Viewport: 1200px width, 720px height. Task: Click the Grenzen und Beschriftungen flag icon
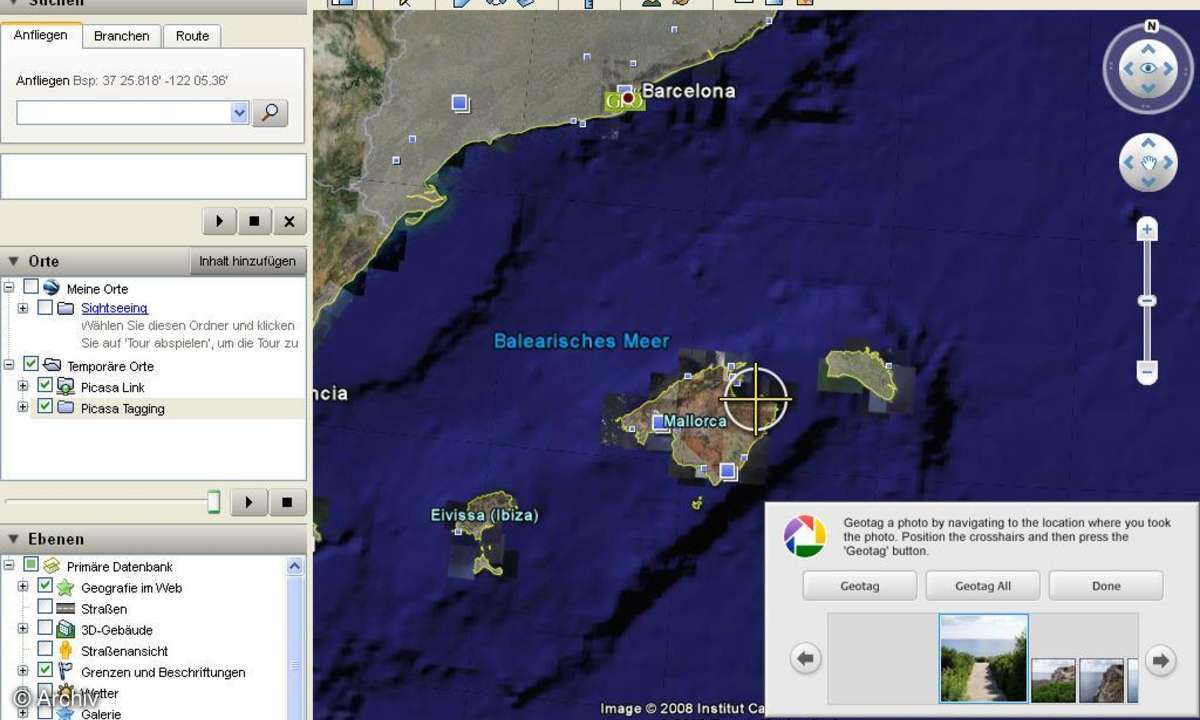click(x=65, y=672)
